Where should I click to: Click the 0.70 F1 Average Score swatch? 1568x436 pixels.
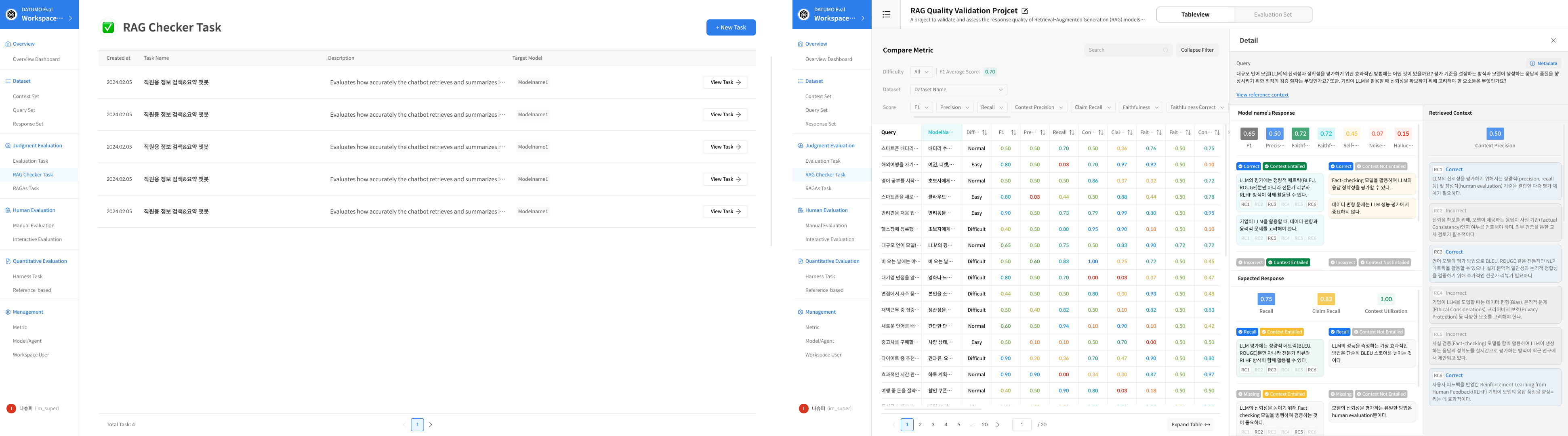click(990, 72)
